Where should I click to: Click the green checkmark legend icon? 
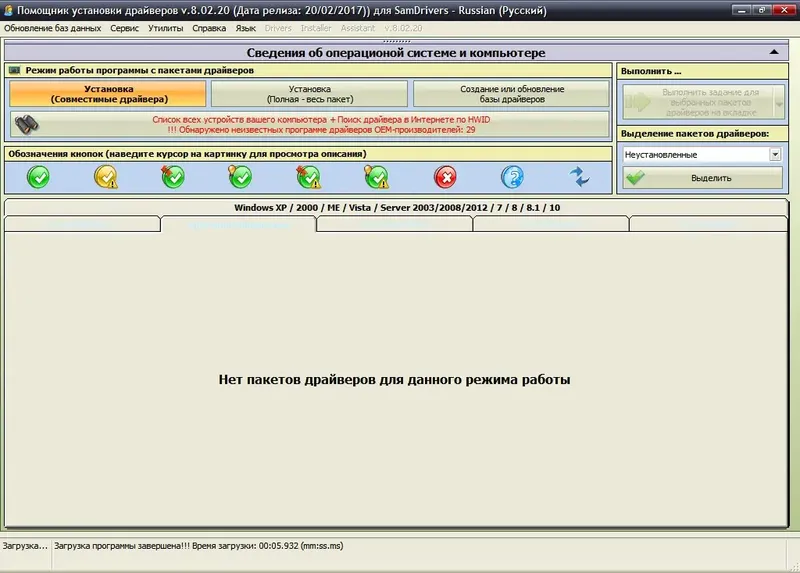[x=38, y=177]
